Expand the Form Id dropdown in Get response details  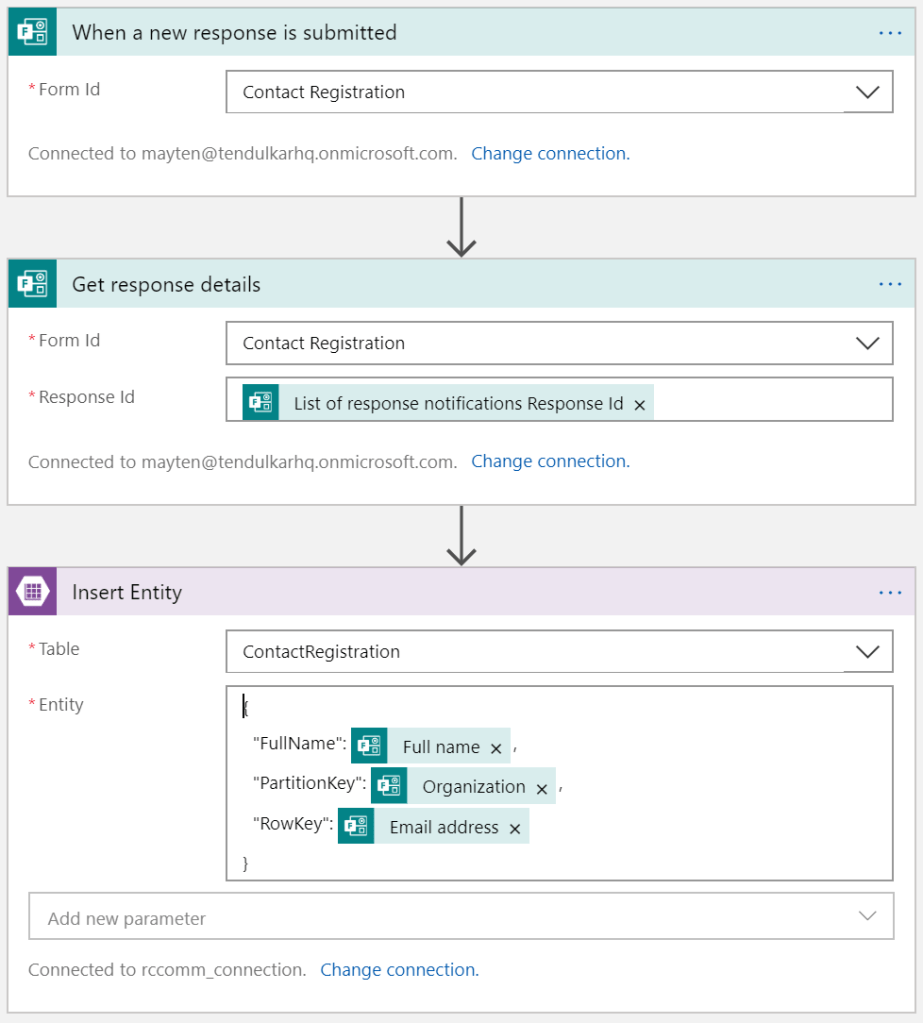pyautogui.click(x=866, y=343)
